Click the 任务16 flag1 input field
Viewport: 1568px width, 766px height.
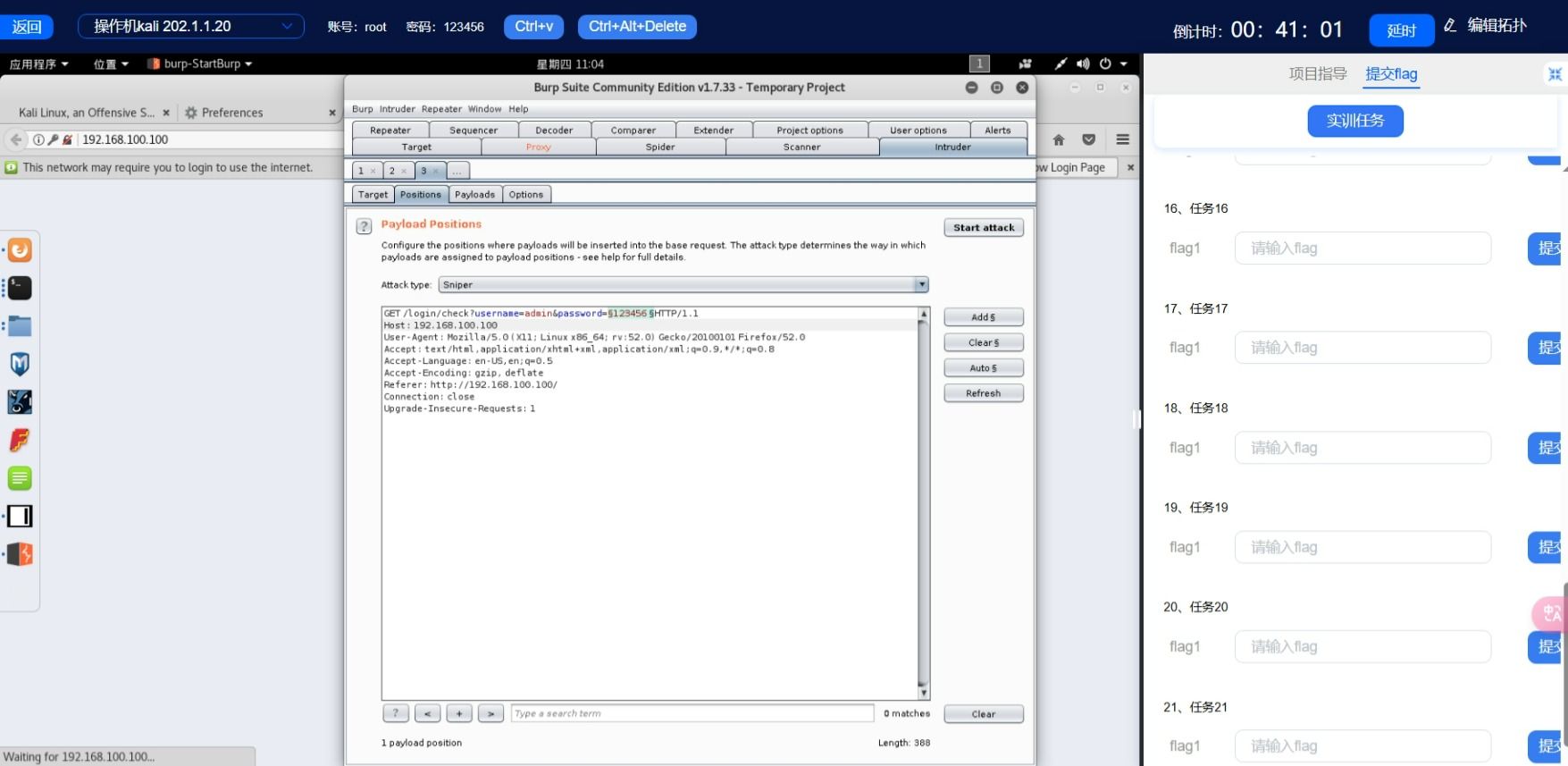coord(1363,248)
